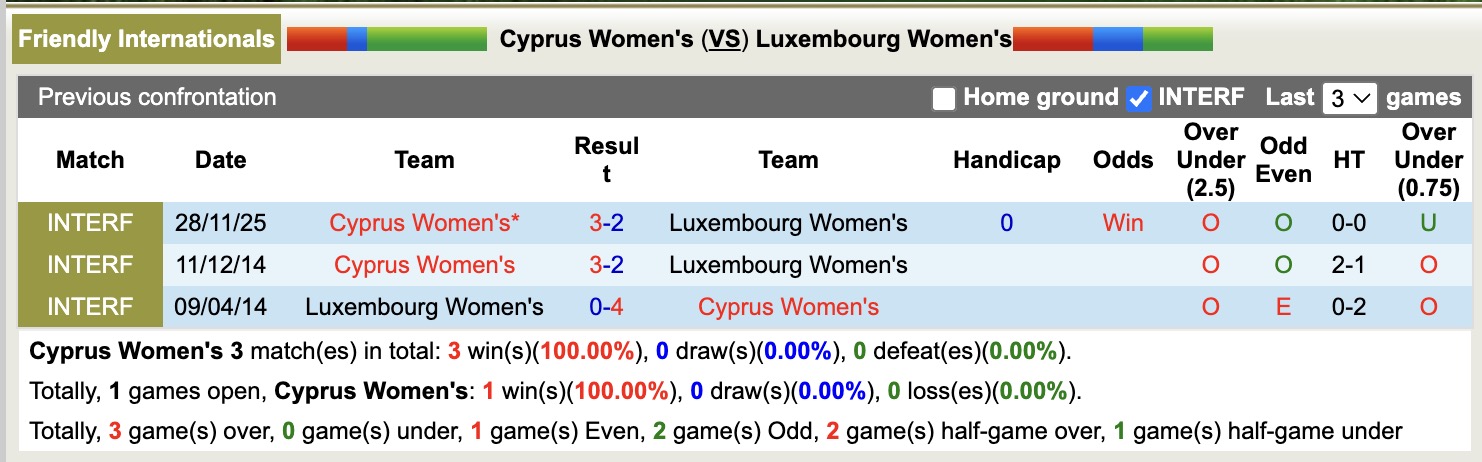
Task: Click the VS link in the title
Action: [x=724, y=40]
